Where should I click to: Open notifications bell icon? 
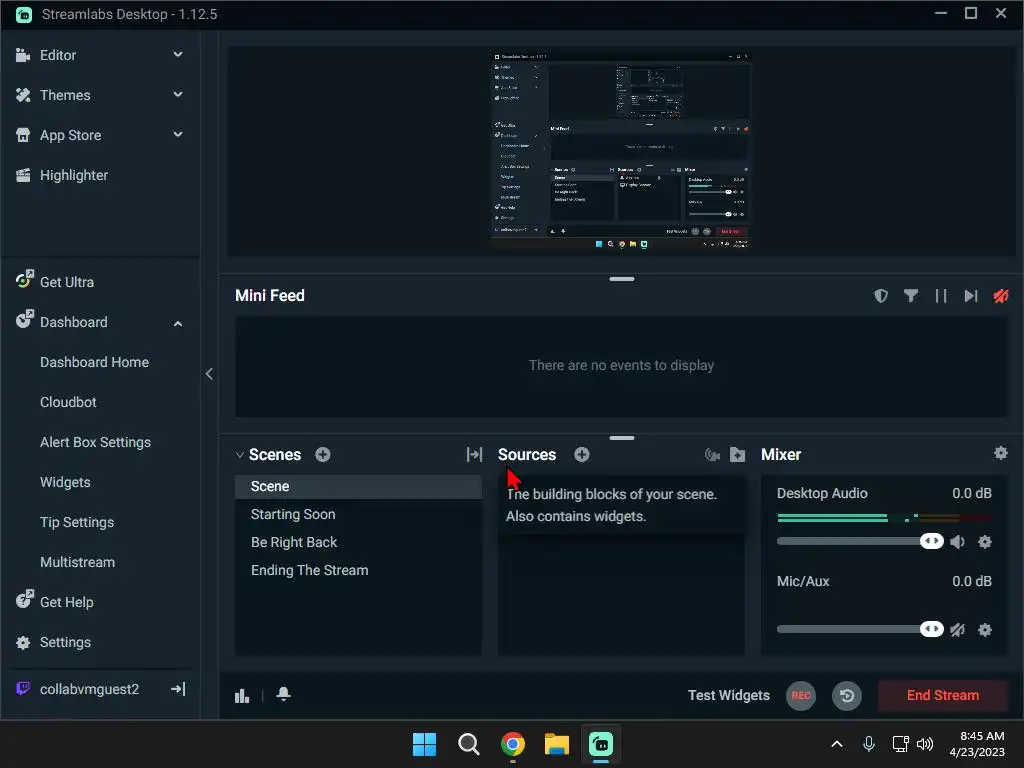click(283, 694)
